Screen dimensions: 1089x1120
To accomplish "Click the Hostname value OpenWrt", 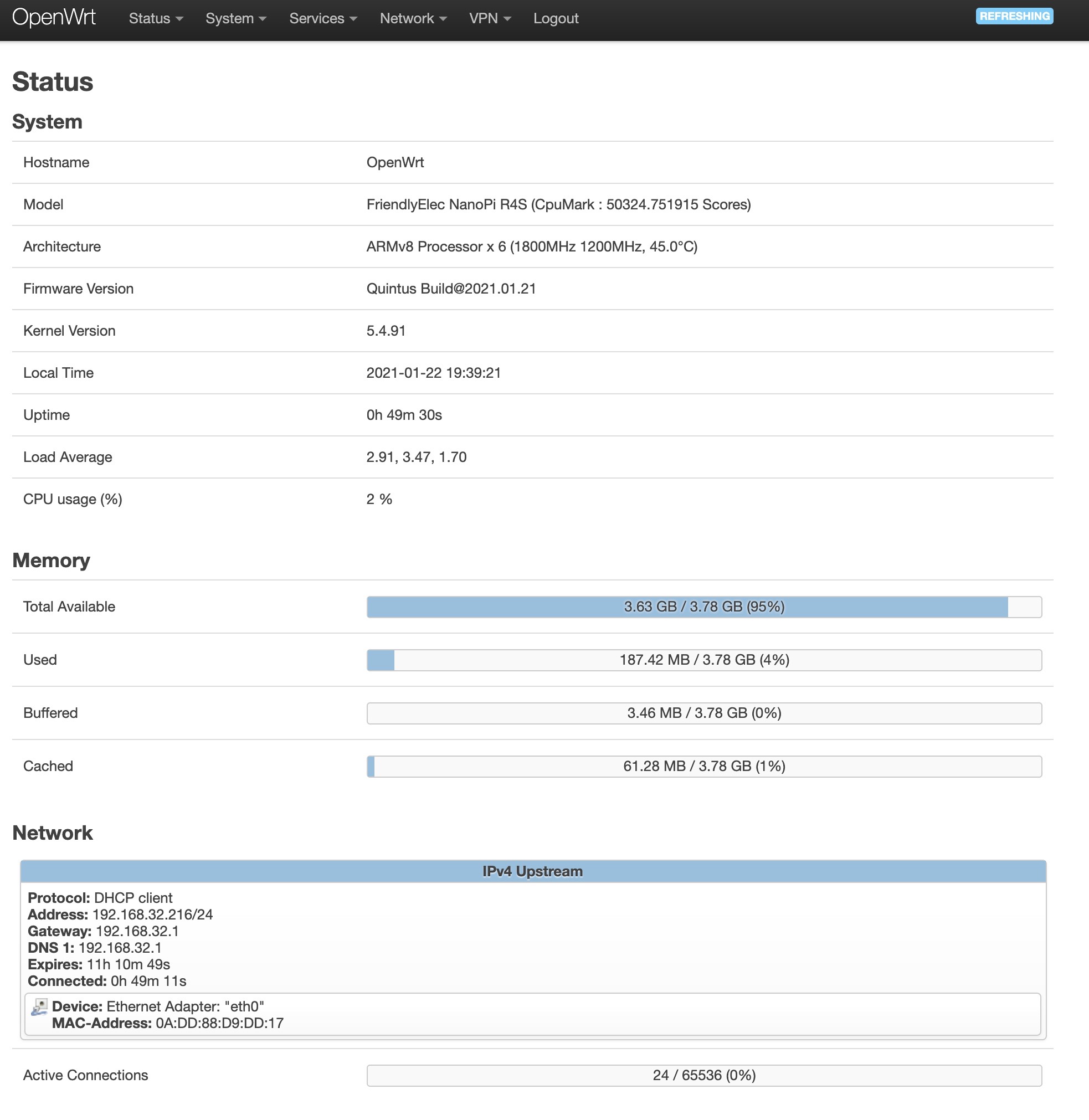I will click(x=394, y=162).
